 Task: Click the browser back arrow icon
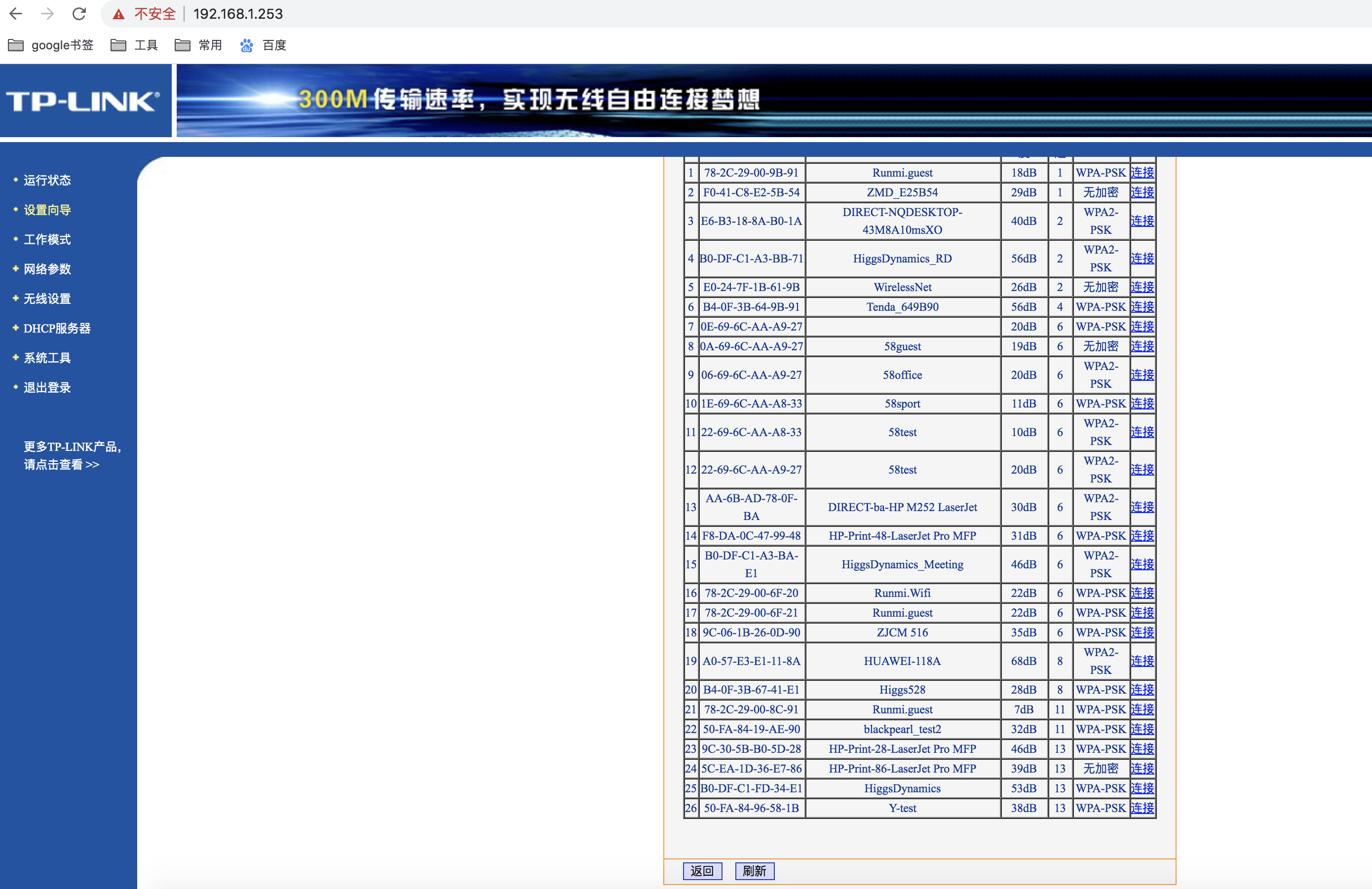tap(16, 14)
